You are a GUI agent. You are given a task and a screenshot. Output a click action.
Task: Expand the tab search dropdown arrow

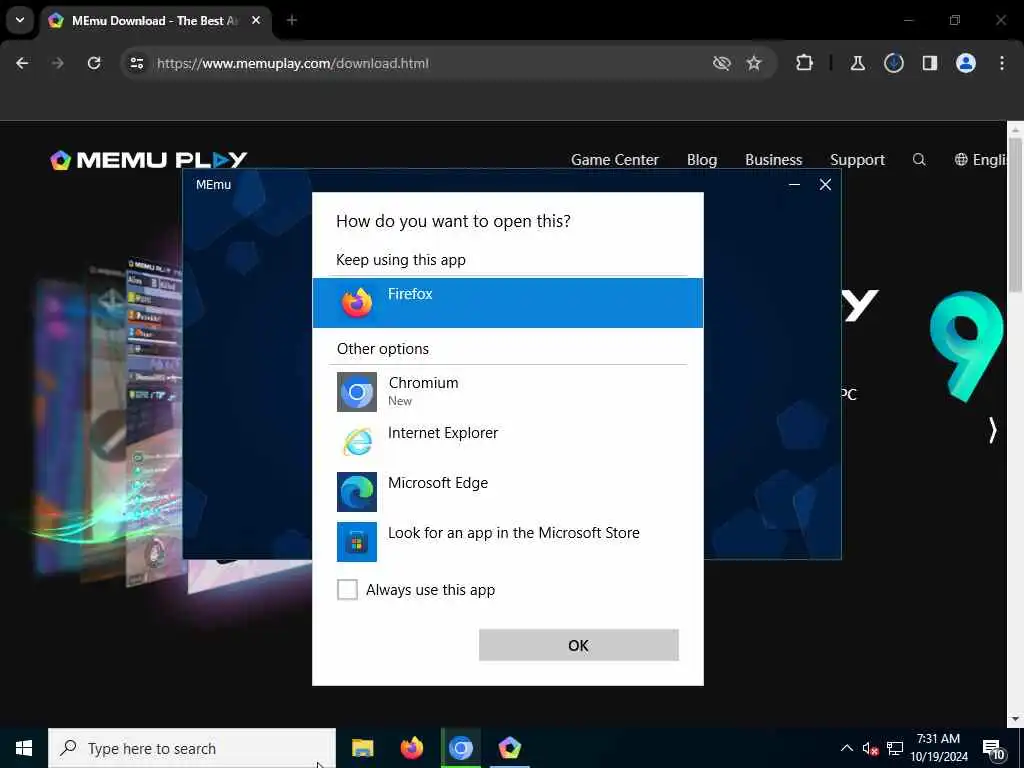coord(20,20)
